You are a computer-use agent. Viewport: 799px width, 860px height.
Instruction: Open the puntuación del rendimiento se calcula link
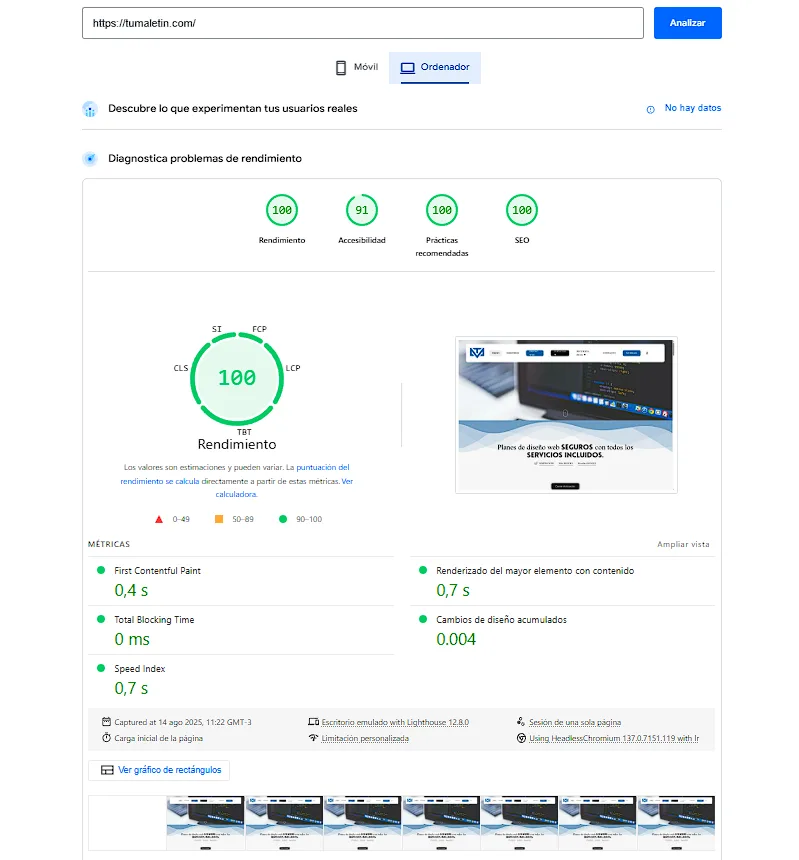pos(235,474)
